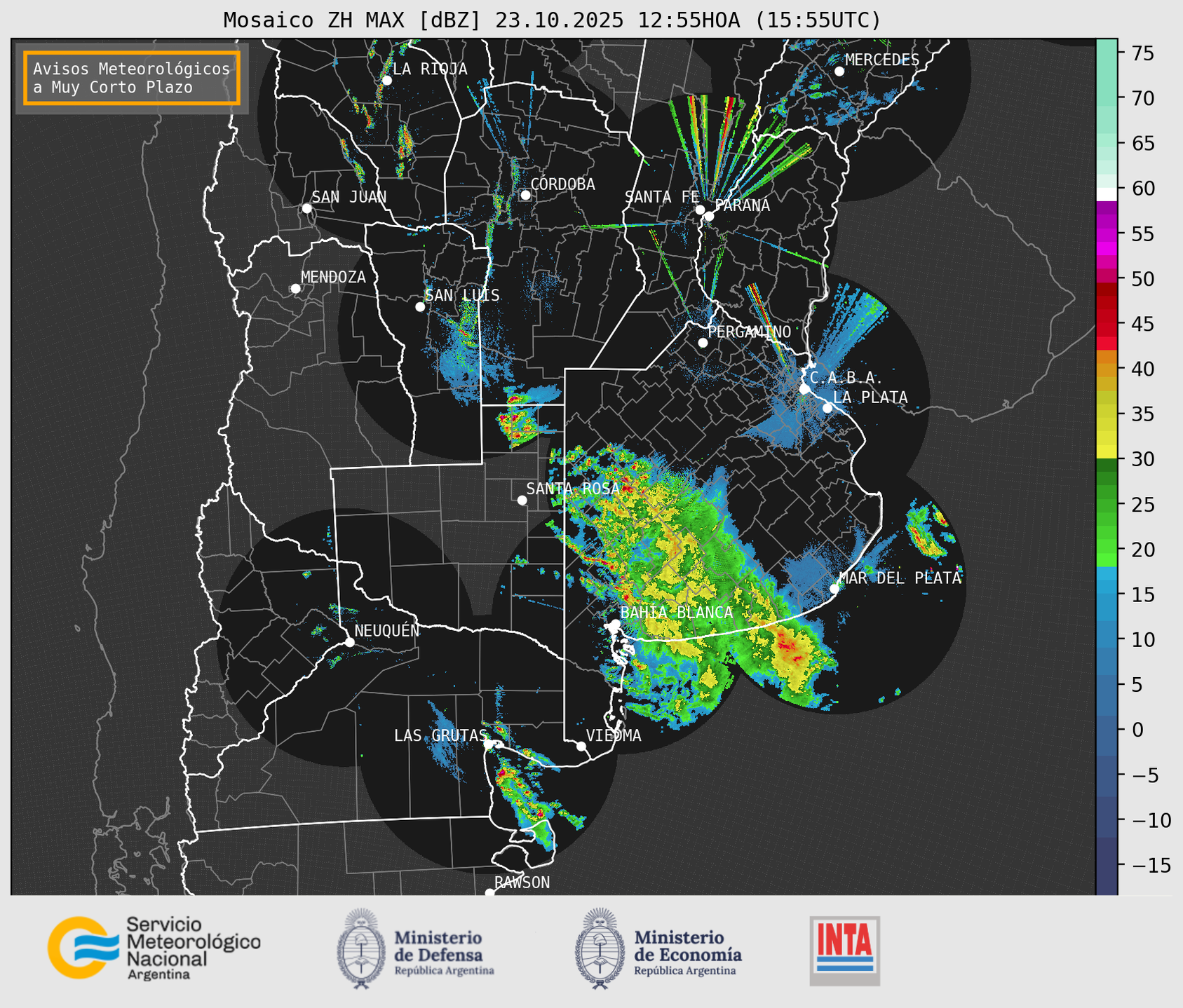
Task: Select the Rawson city marker
Action: tap(489, 893)
